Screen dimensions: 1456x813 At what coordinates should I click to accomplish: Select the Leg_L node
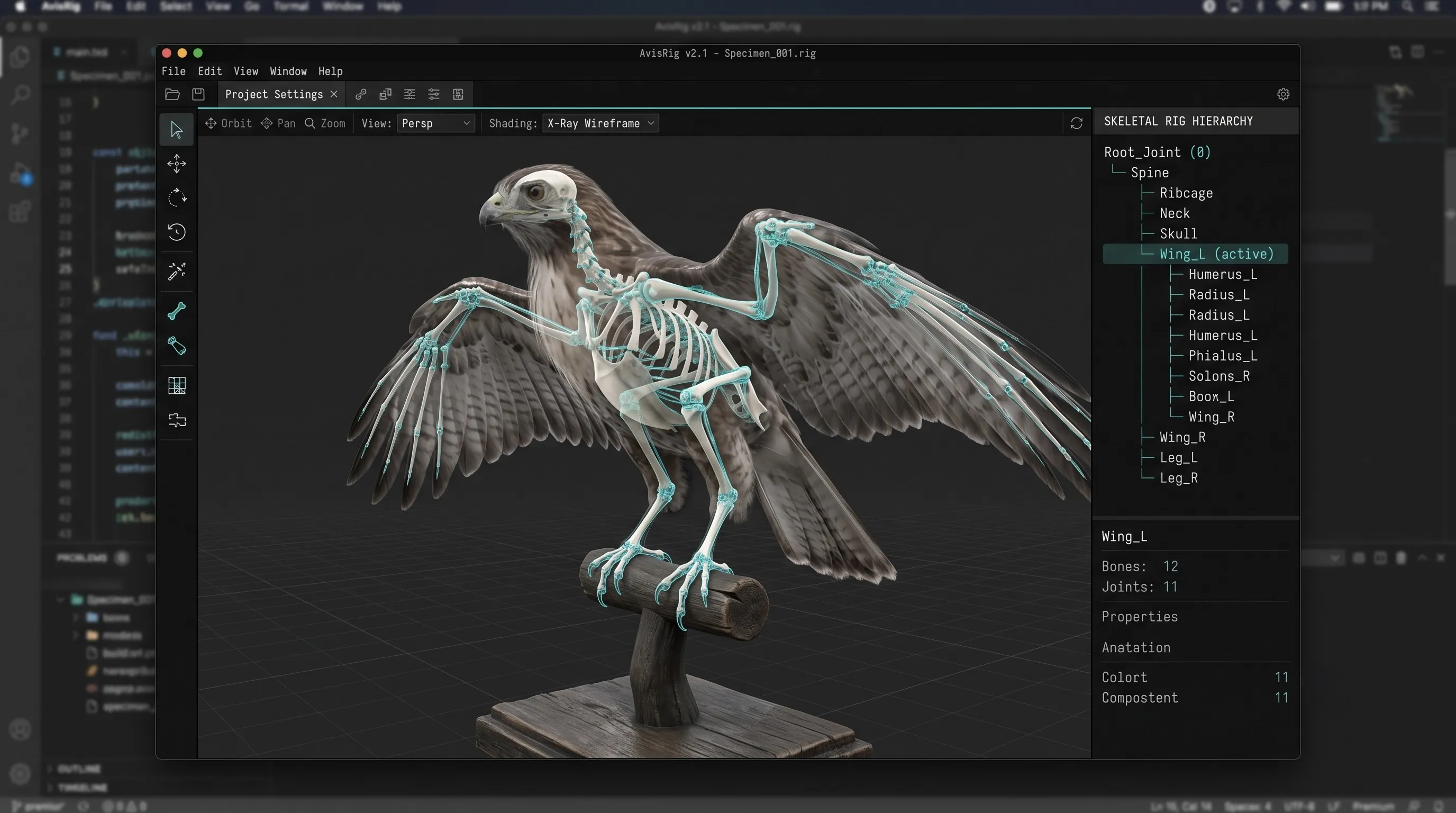click(x=1178, y=457)
